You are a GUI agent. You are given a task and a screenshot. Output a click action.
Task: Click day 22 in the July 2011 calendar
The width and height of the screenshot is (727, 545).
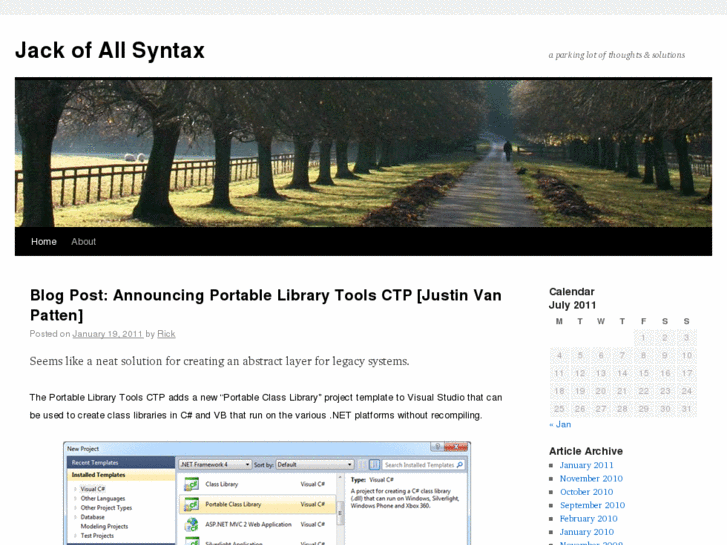644,391
